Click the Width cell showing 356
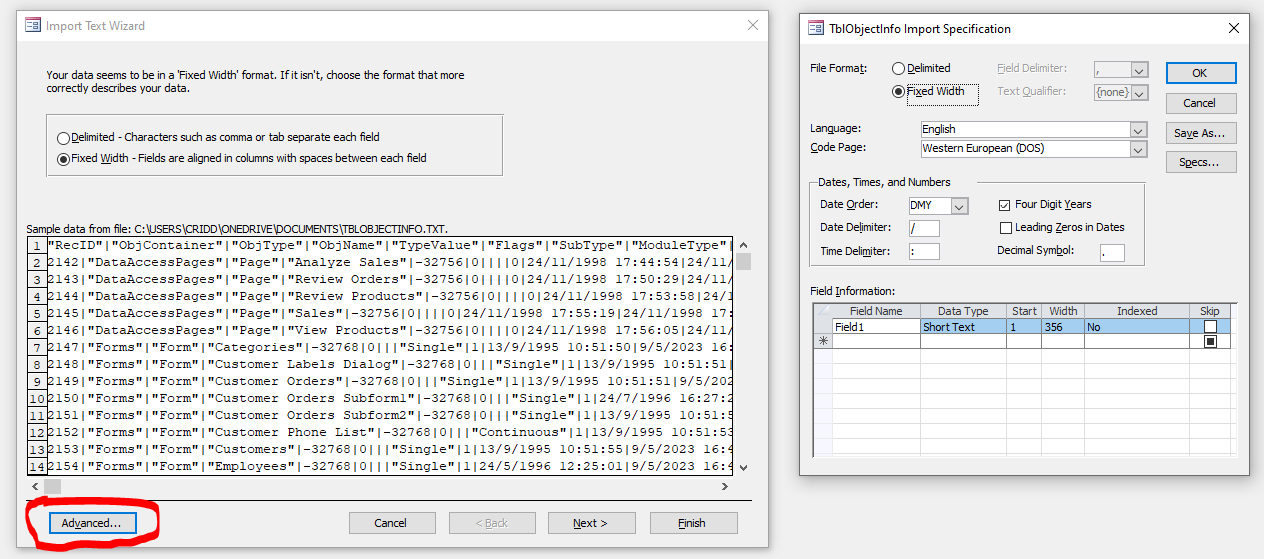The width and height of the screenshot is (1264, 559). click(1063, 327)
